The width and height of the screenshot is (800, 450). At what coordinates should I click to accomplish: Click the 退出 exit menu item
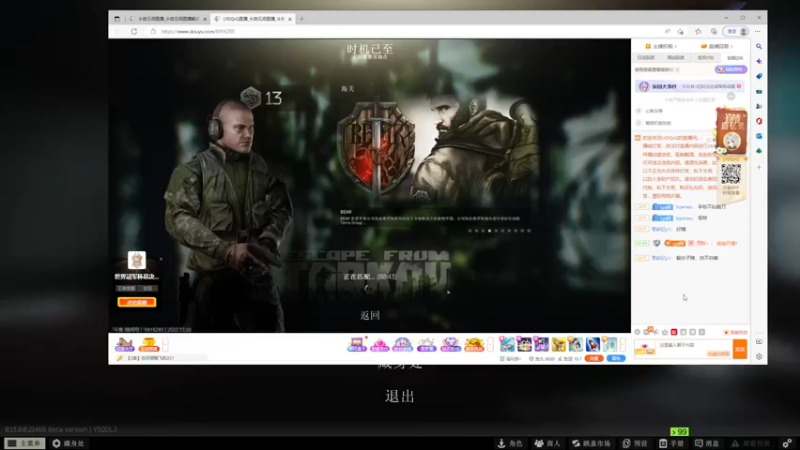(x=399, y=396)
